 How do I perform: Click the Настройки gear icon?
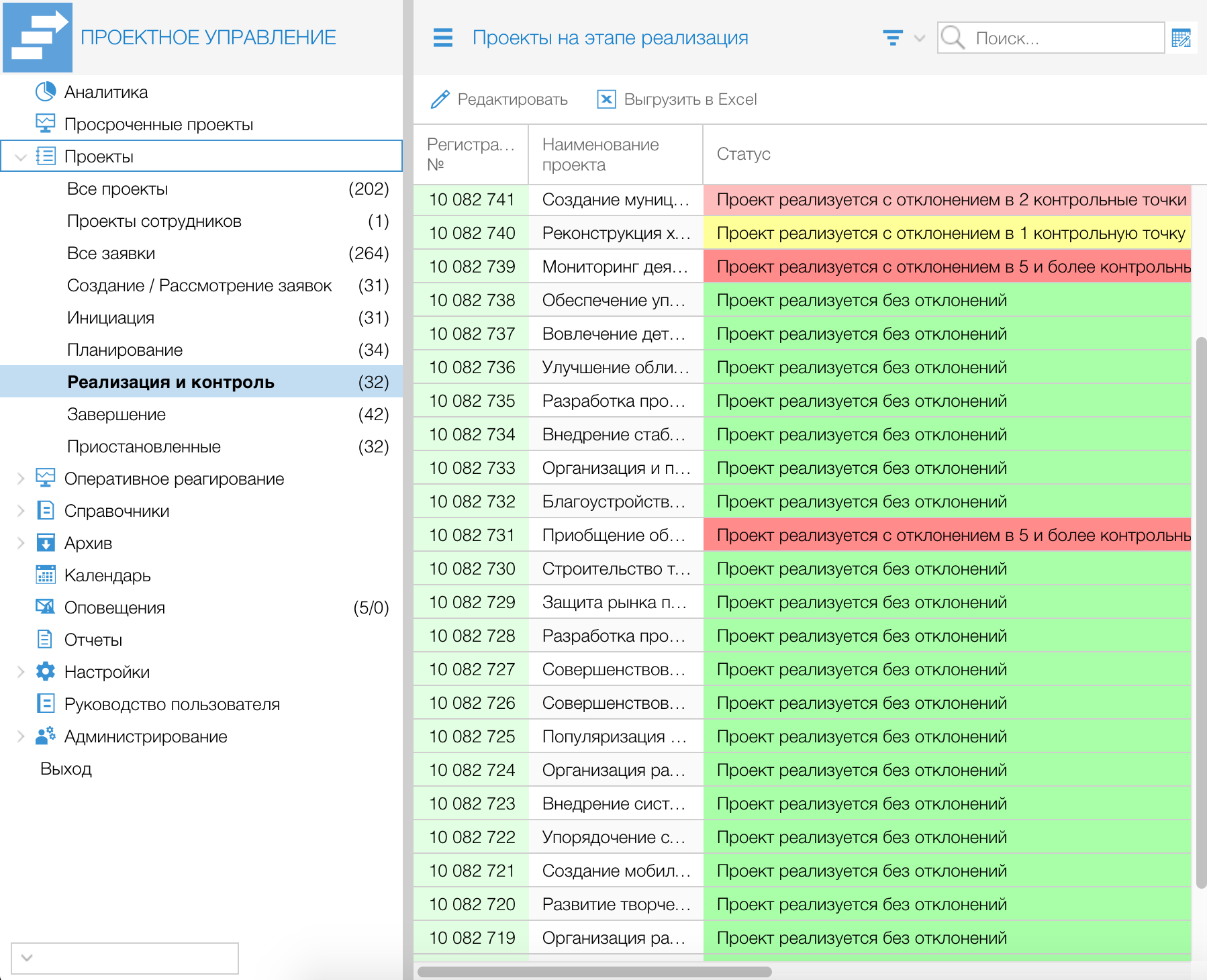pos(45,671)
